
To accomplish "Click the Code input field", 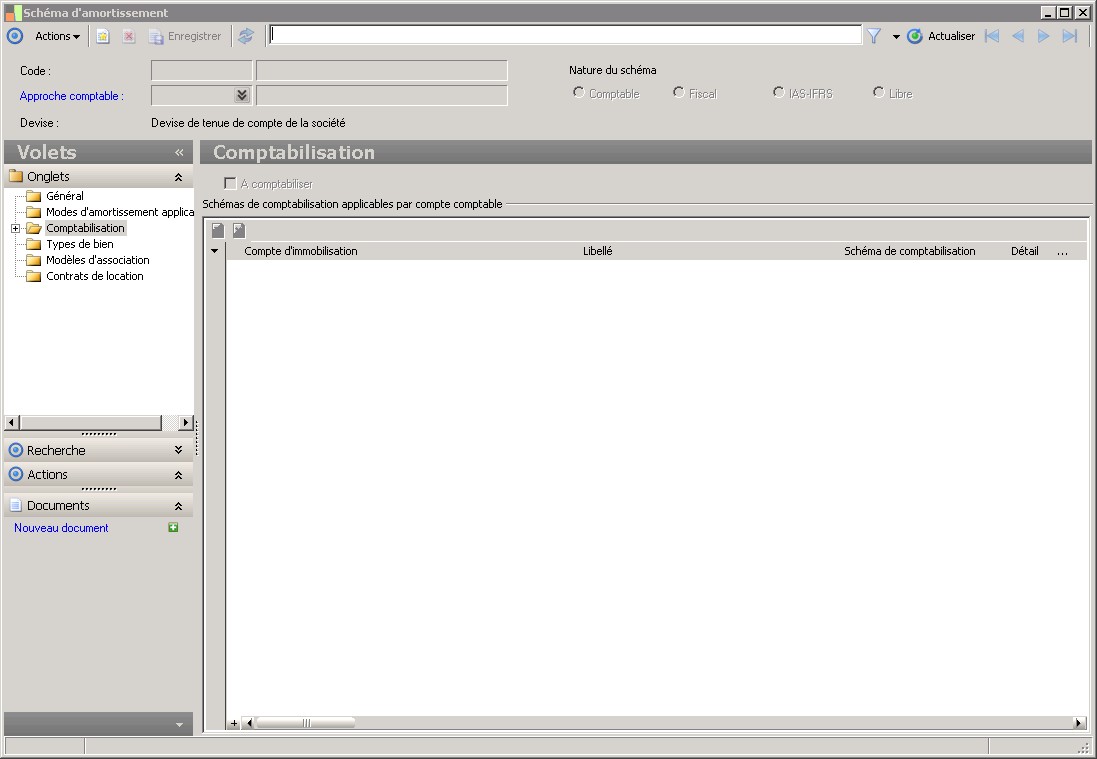I will (201, 71).
